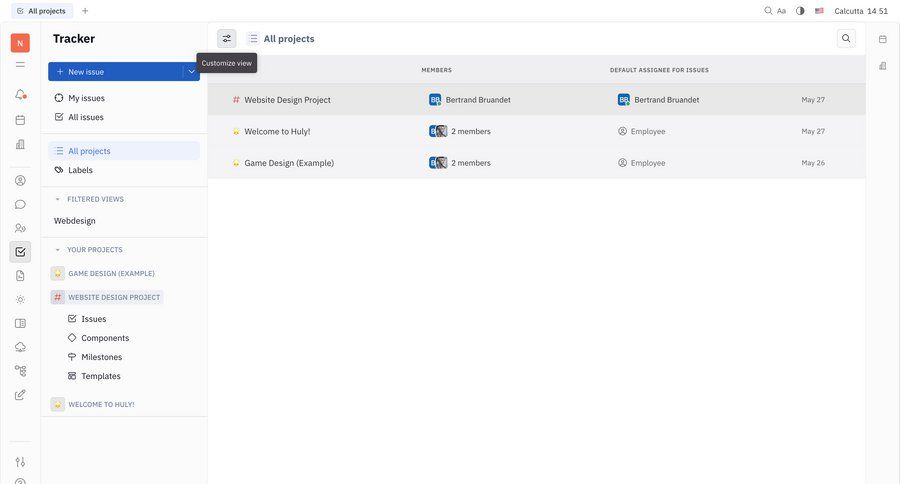Open the notifications bell in left sidebar
The height and width of the screenshot is (484, 900).
tap(20, 95)
